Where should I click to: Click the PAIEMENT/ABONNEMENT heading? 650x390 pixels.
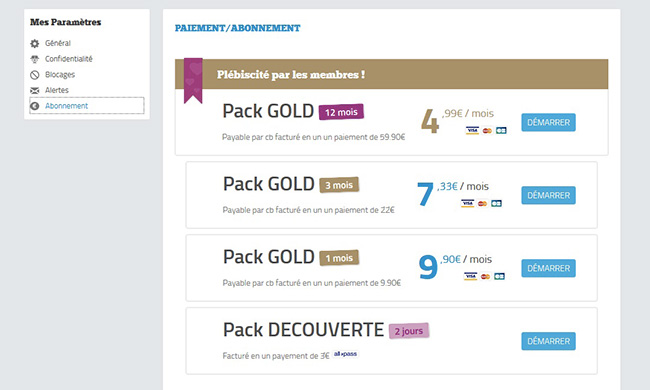238,28
